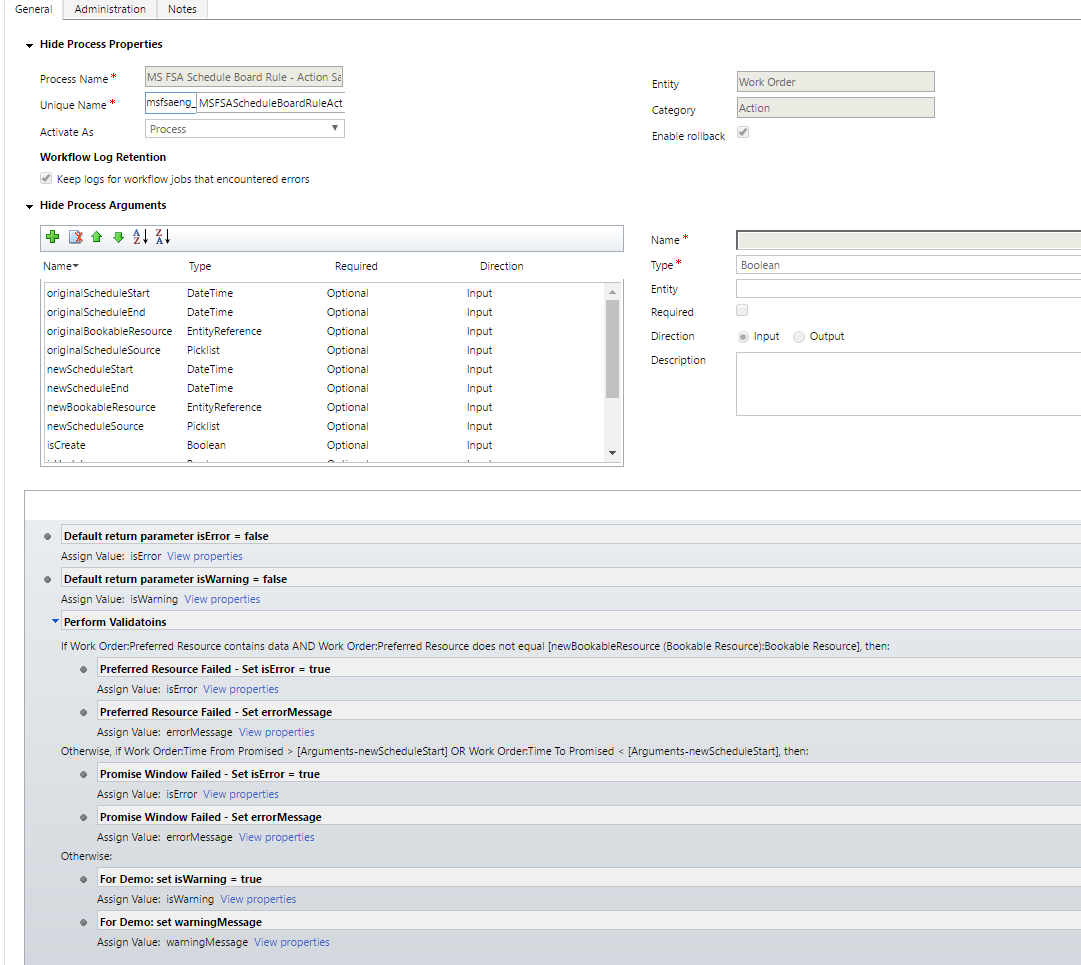Screen dimensions: 1081x965
Task: Collapse the "Hide Process Properties" section
Action: [30, 44]
